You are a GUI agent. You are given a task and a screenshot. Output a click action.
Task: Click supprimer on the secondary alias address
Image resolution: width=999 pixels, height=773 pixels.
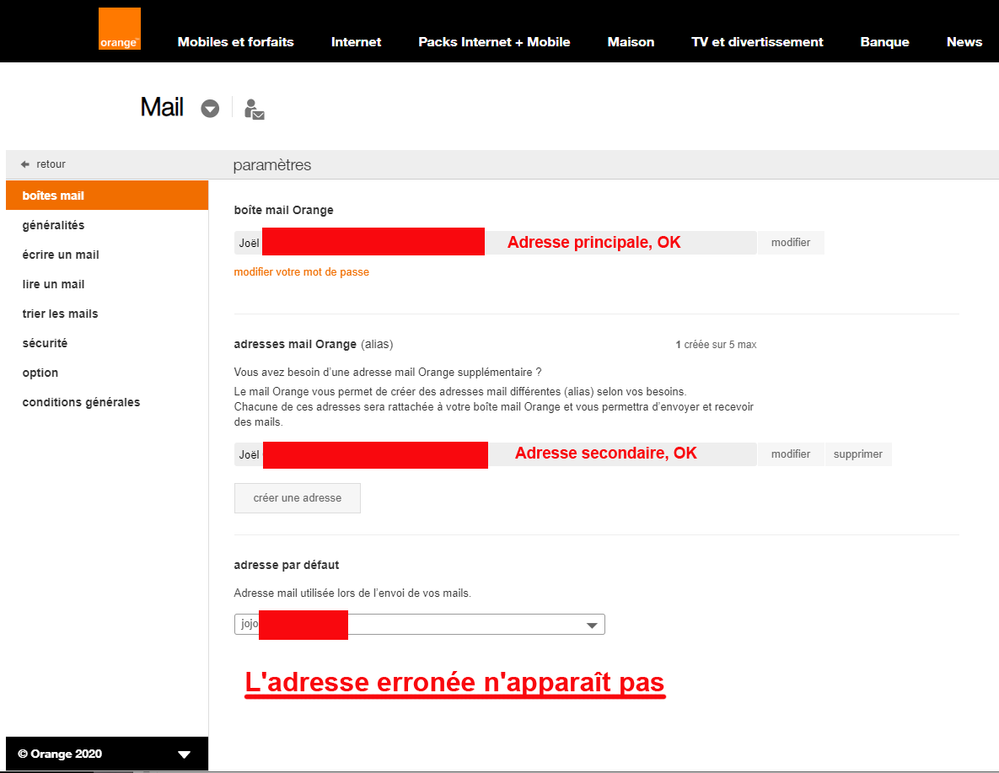coord(857,453)
